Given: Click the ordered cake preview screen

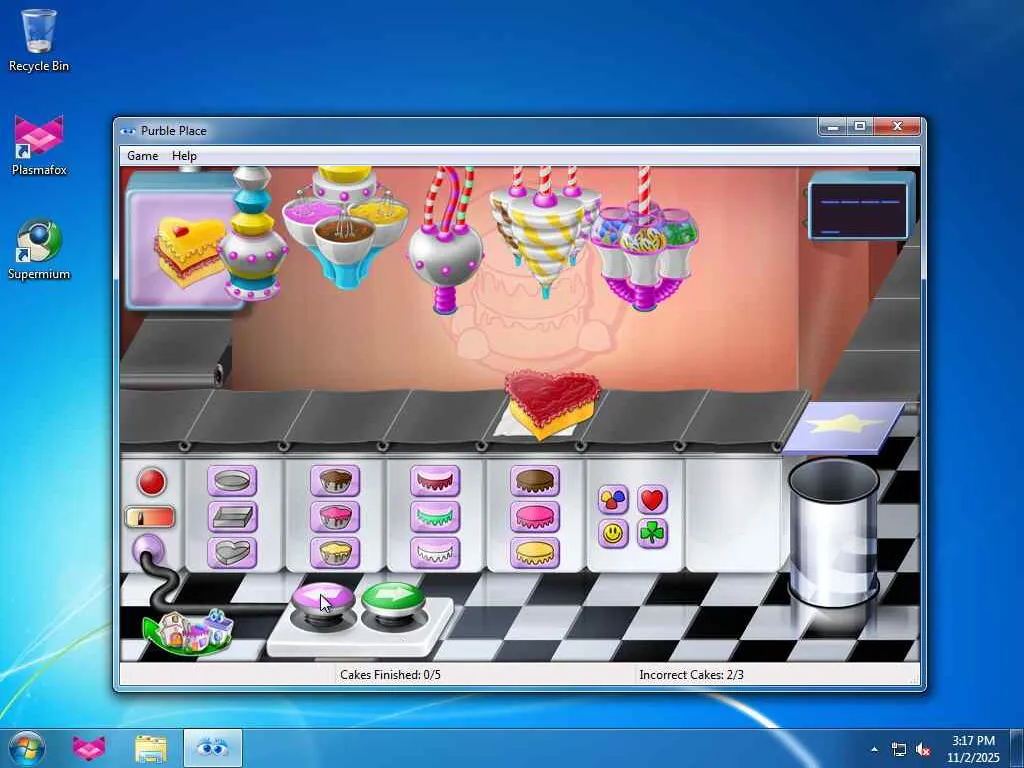Looking at the screenshot, I should pyautogui.click(x=183, y=248).
